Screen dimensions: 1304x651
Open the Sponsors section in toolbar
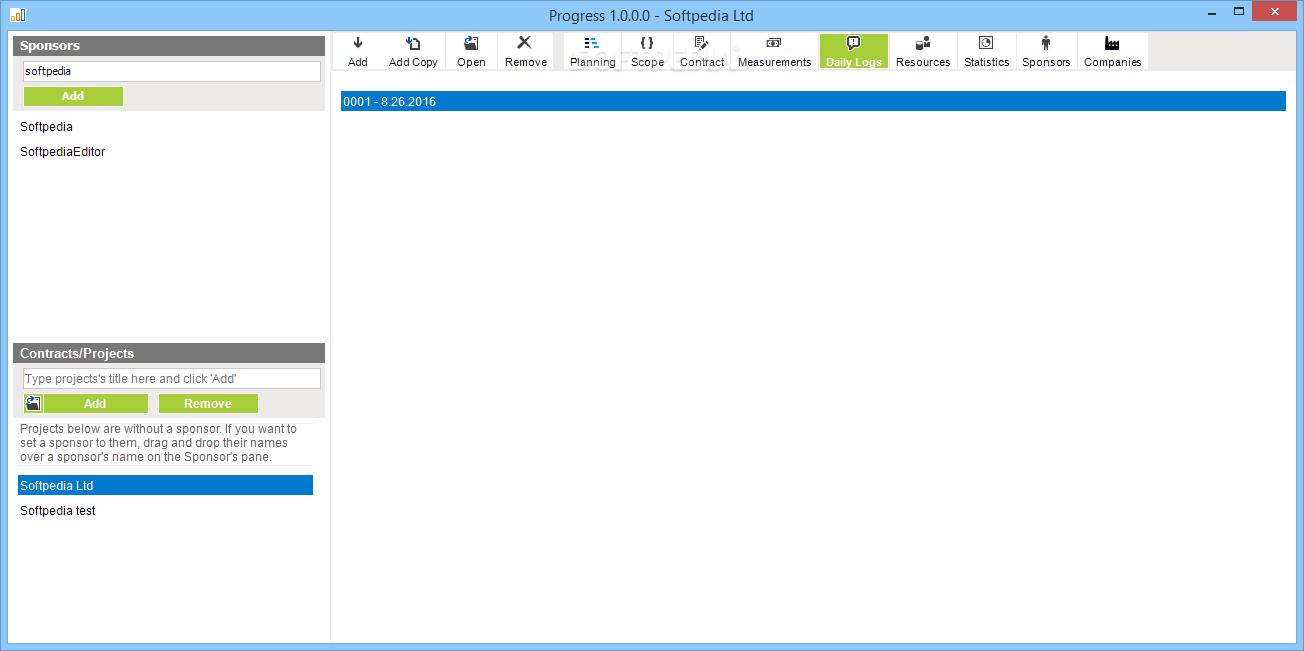pyautogui.click(x=1046, y=51)
